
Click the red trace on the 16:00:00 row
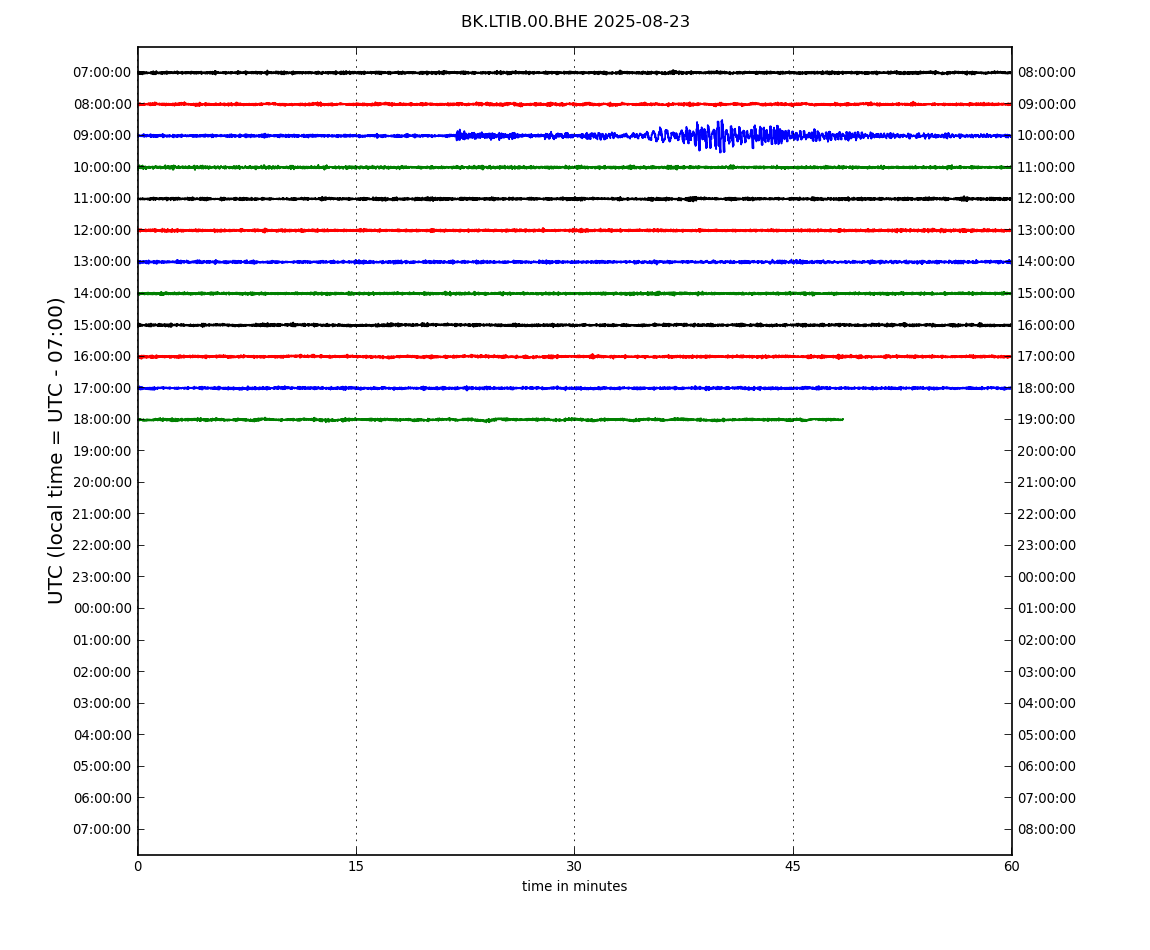[x=574, y=357]
